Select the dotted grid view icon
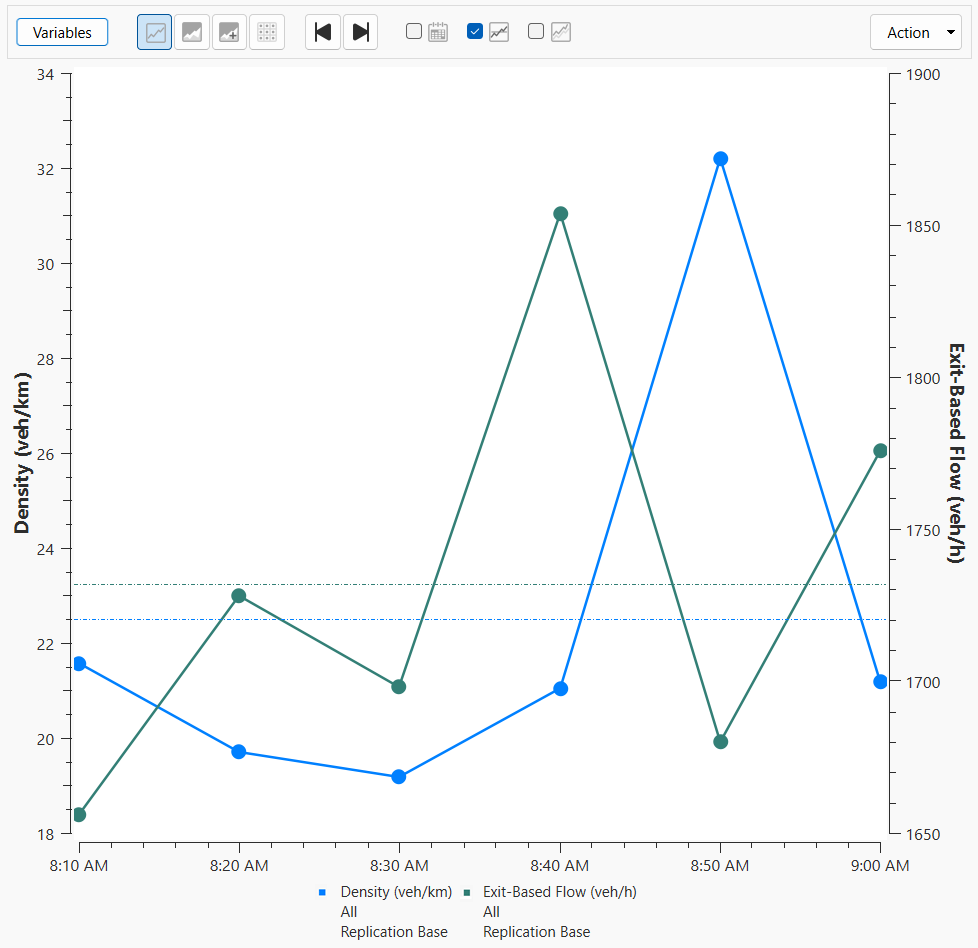The width and height of the screenshot is (978, 948). pyautogui.click(x=266, y=32)
